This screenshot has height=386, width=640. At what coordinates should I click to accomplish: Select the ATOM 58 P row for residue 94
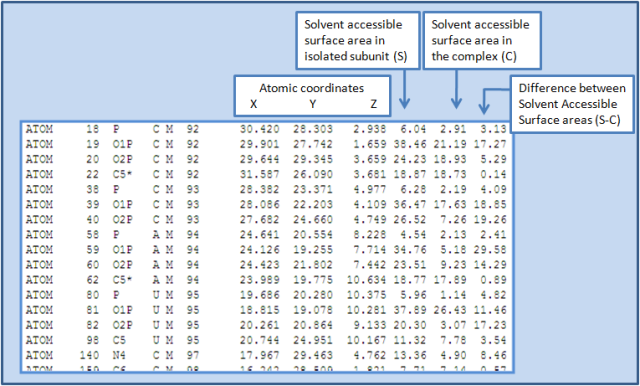point(266,235)
